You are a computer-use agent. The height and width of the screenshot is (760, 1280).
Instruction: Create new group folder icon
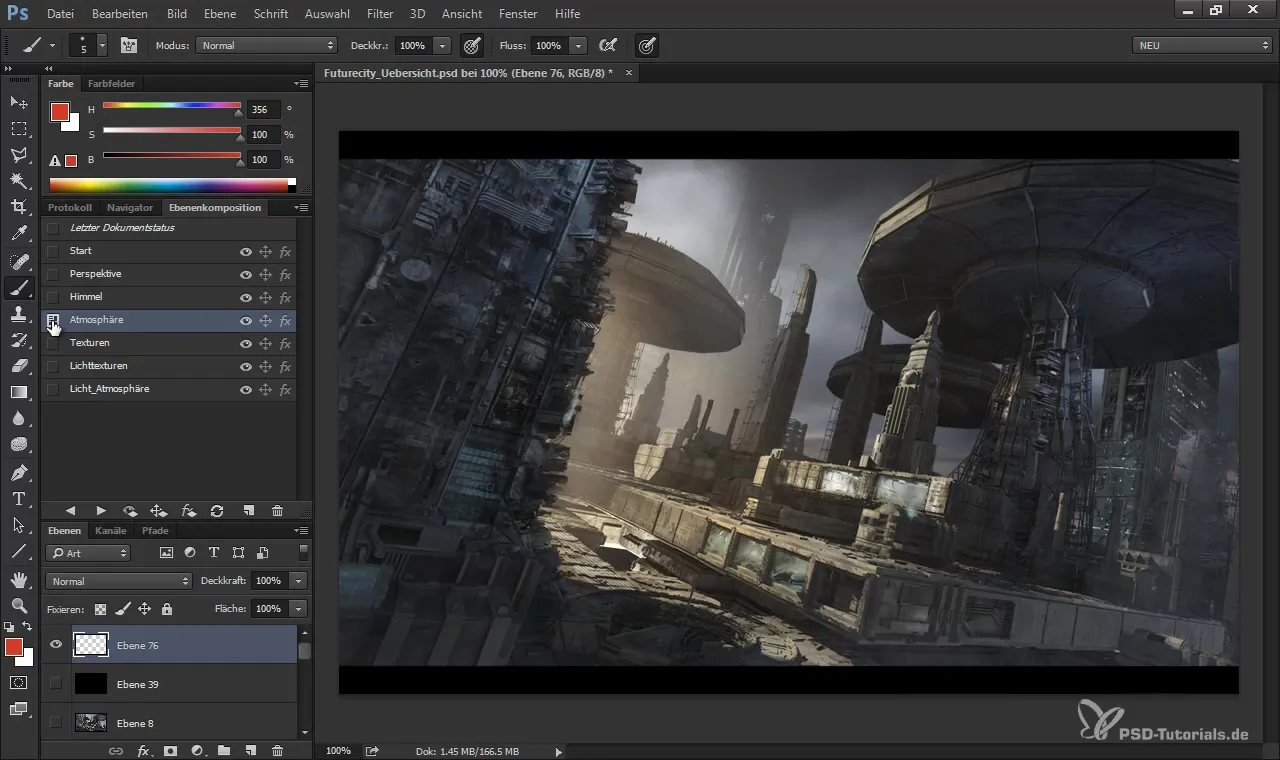(x=224, y=750)
